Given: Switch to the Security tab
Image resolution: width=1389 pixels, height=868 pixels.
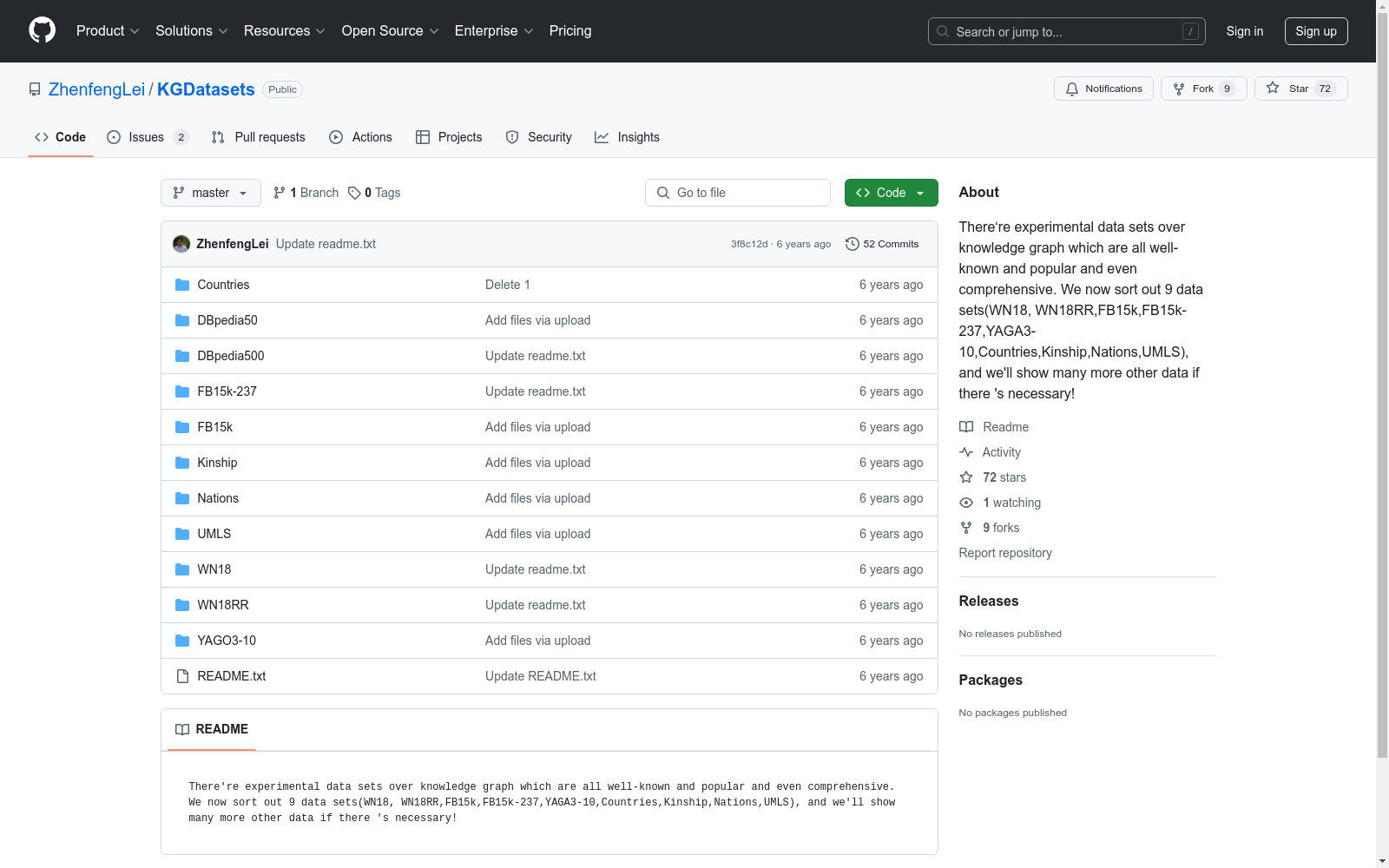Looking at the screenshot, I should click(x=539, y=137).
